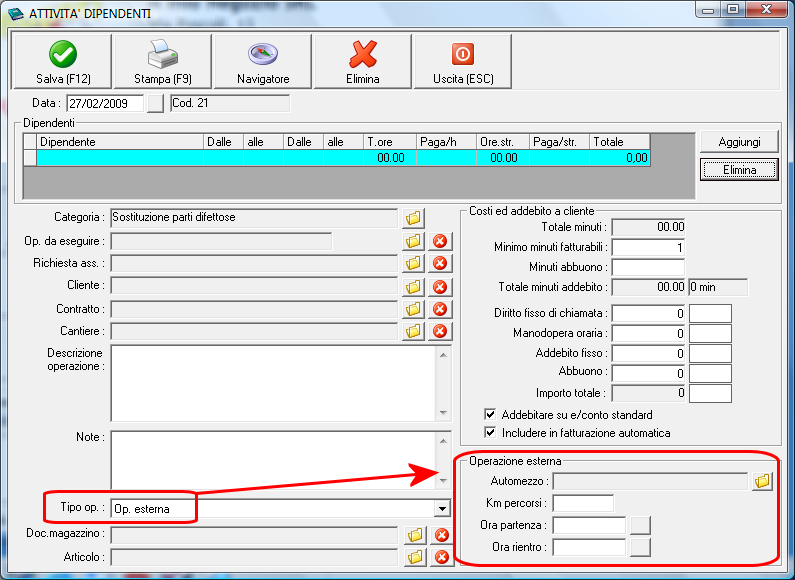Viewport: 795px width, 580px height.
Task: Select the Dipendente column header
Action: [x=120, y=142]
